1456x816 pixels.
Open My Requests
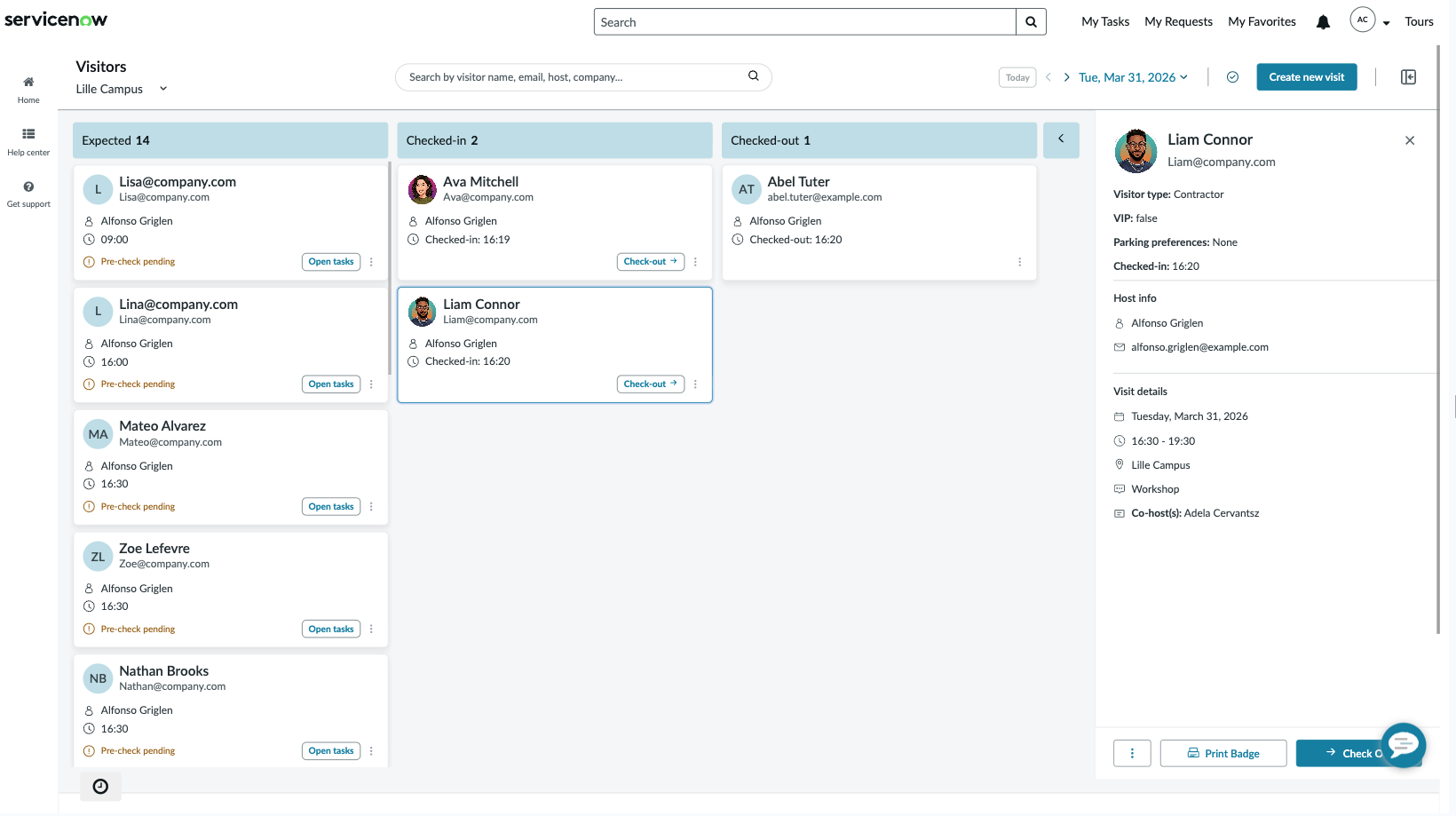1178,21
